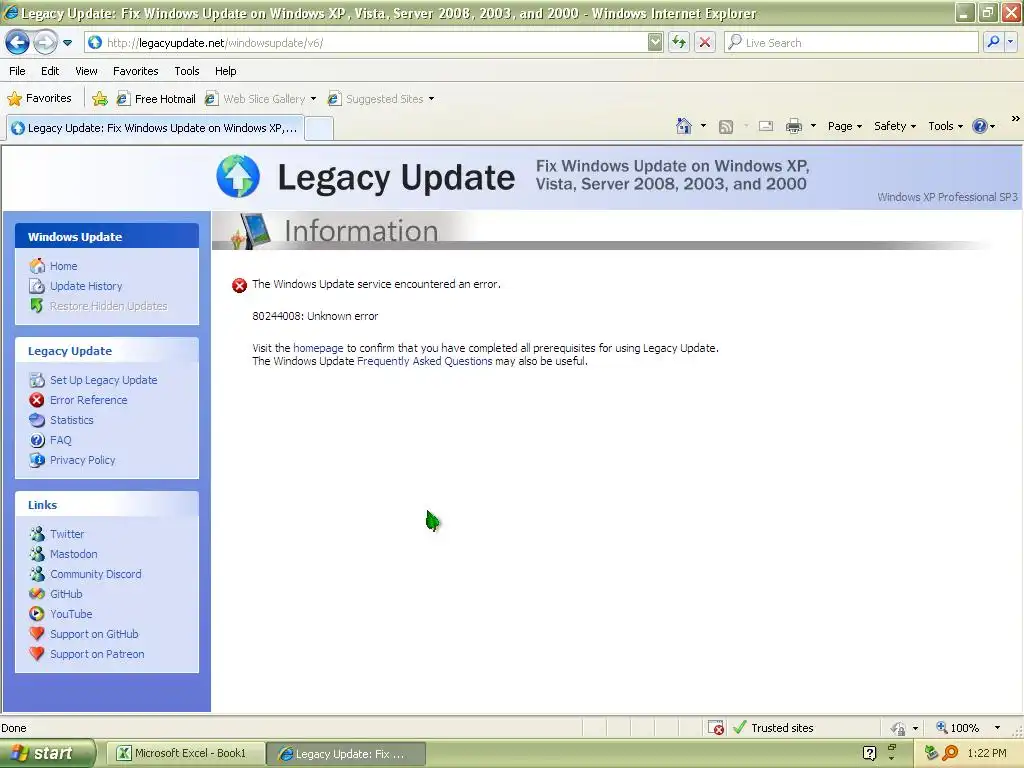Click the Stop loading X icon
1024x768 pixels.
click(x=705, y=42)
